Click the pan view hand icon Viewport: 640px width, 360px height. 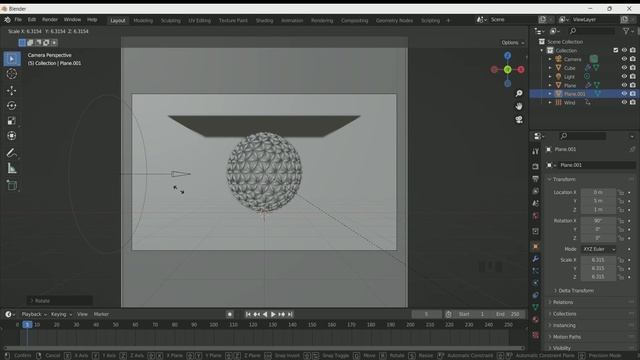click(x=519, y=106)
